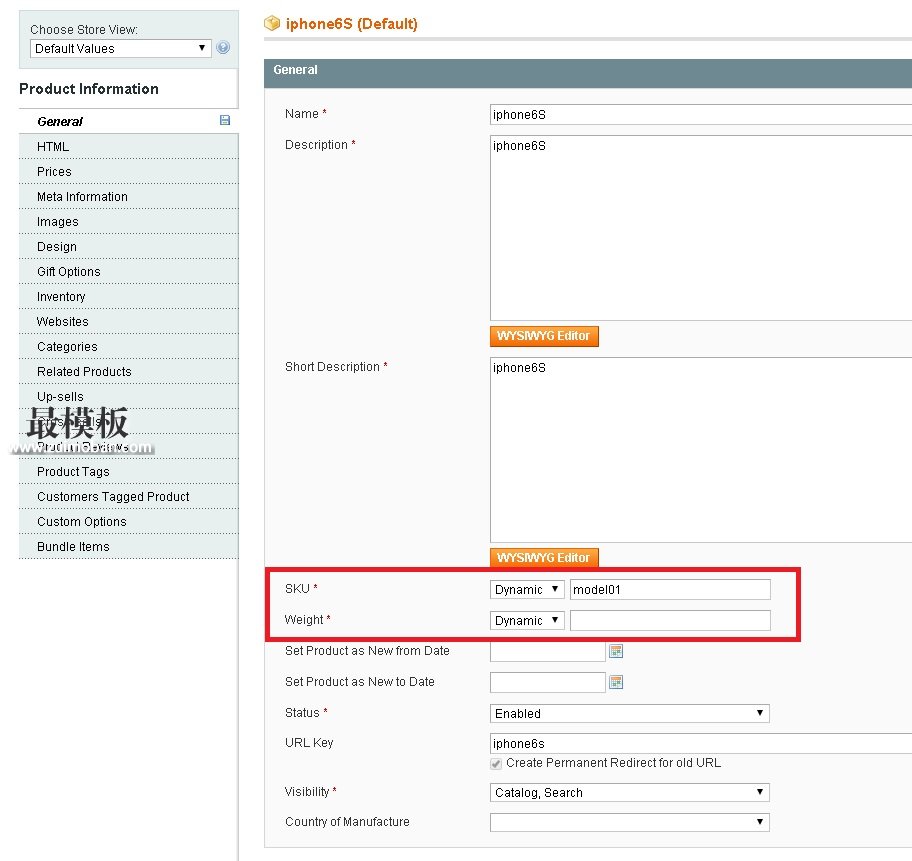This screenshot has width=912, height=861.
Task: Open calendar for New to Date
Action: pyautogui.click(x=616, y=682)
